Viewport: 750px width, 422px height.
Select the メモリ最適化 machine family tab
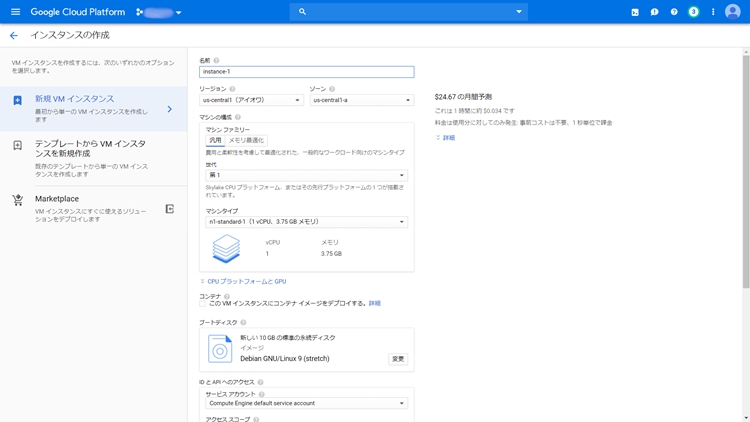[x=246, y=140]
